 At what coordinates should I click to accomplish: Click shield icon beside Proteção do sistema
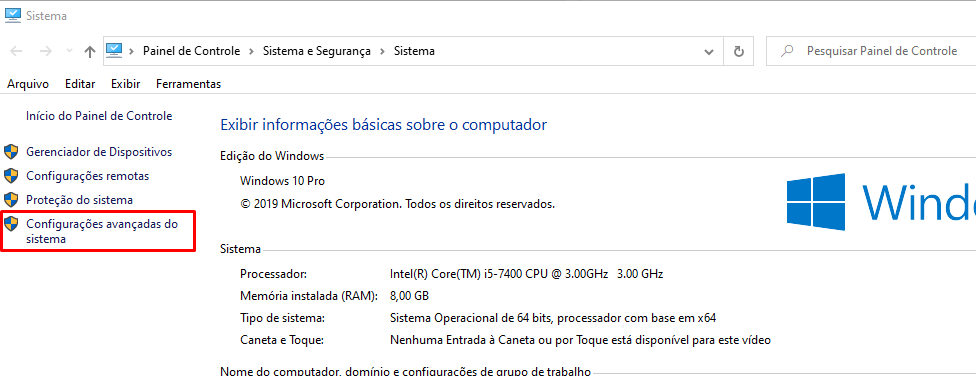[x=11, y=200]
